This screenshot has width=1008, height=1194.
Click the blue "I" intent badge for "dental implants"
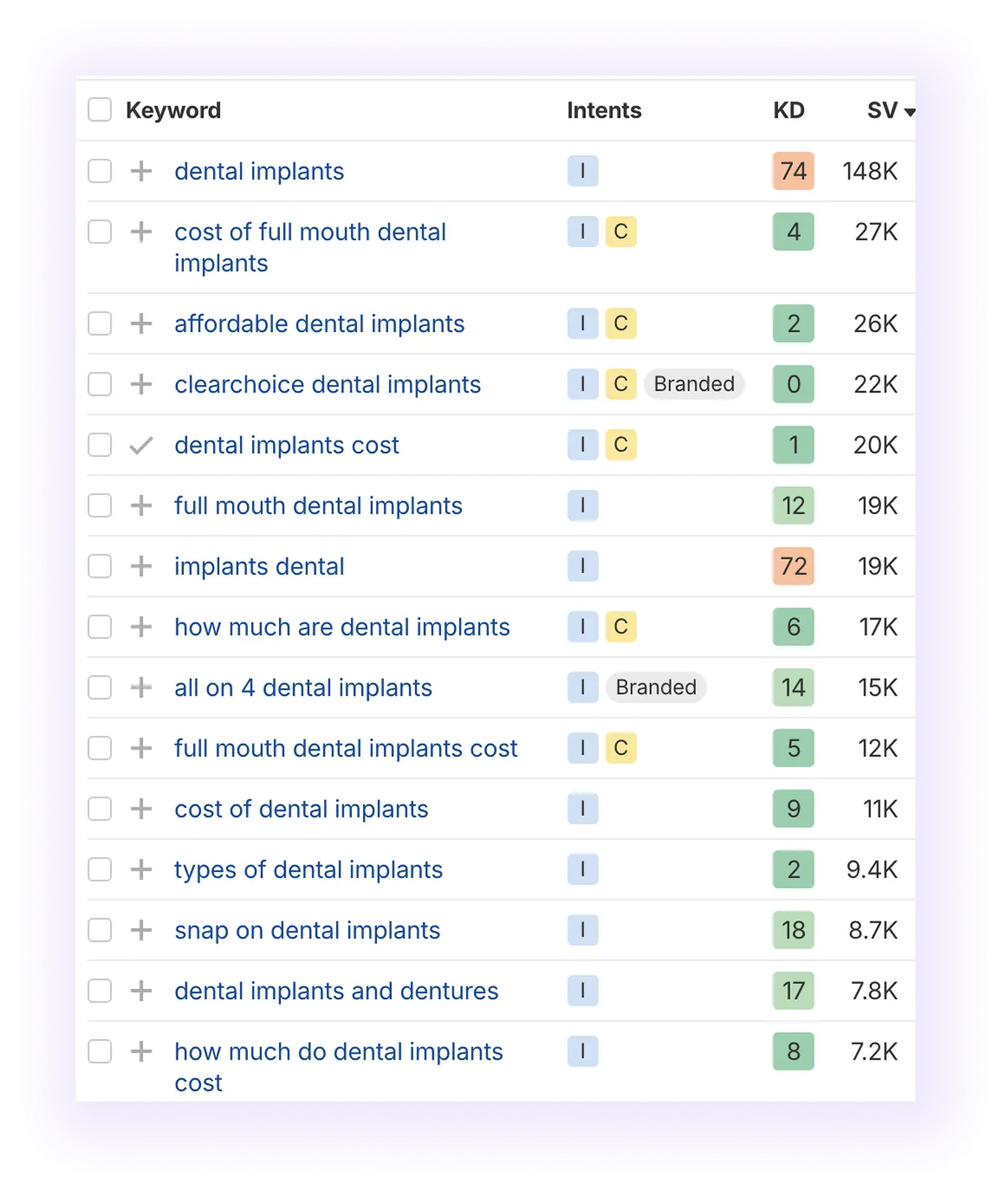583,171
